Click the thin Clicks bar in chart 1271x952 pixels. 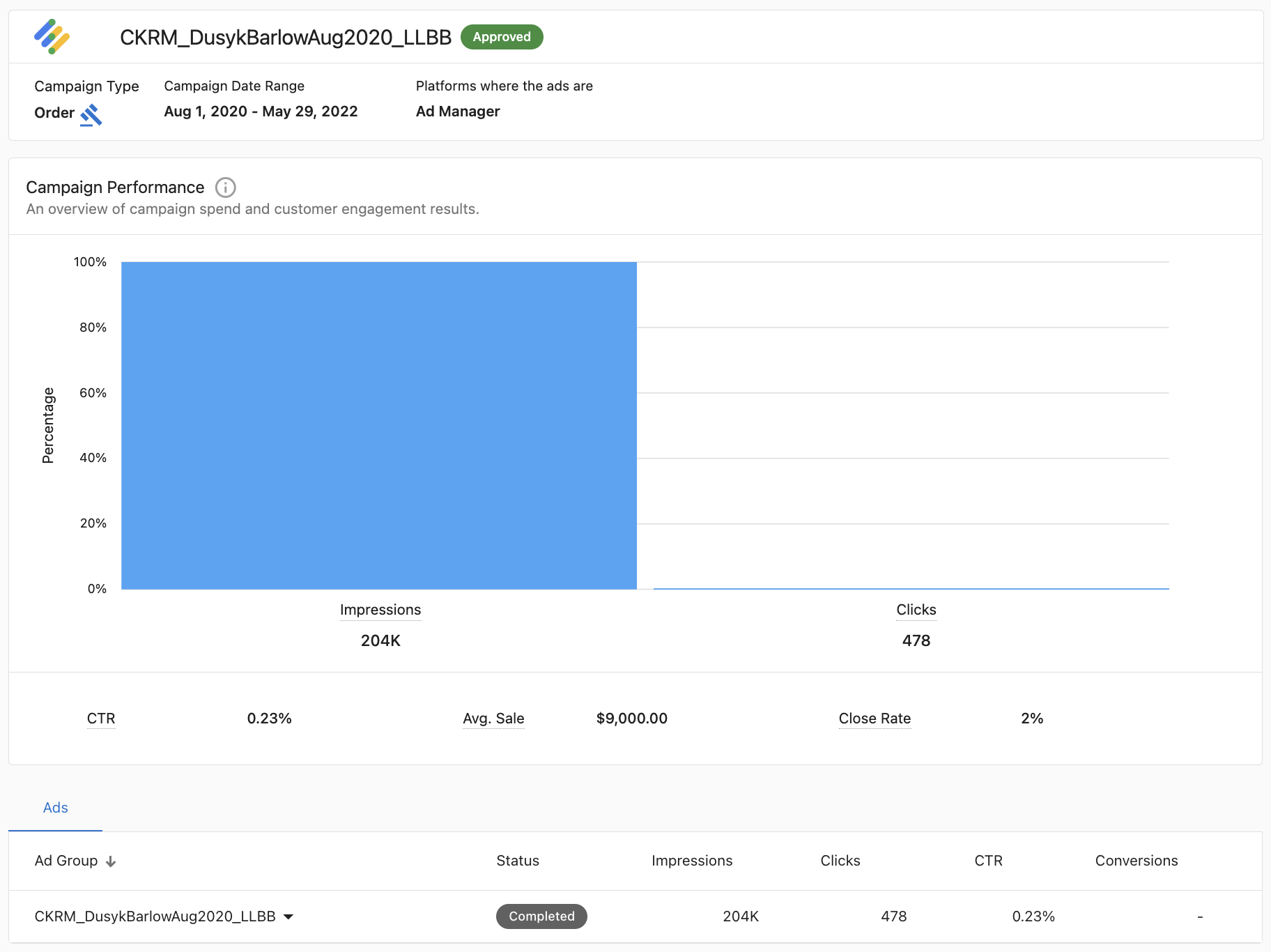coord(911,588)
